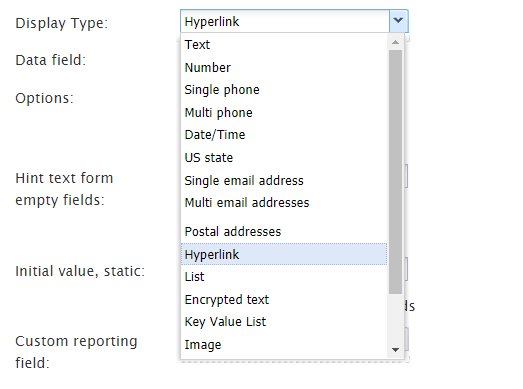This screenshot has height=389, width=523.
Task: Select the Image display type
Action: (284, 345)
